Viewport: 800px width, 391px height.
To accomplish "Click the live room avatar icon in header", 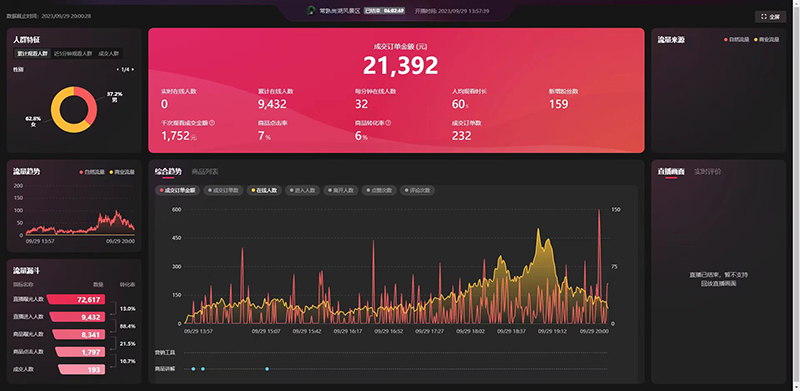I will point(311,10).
